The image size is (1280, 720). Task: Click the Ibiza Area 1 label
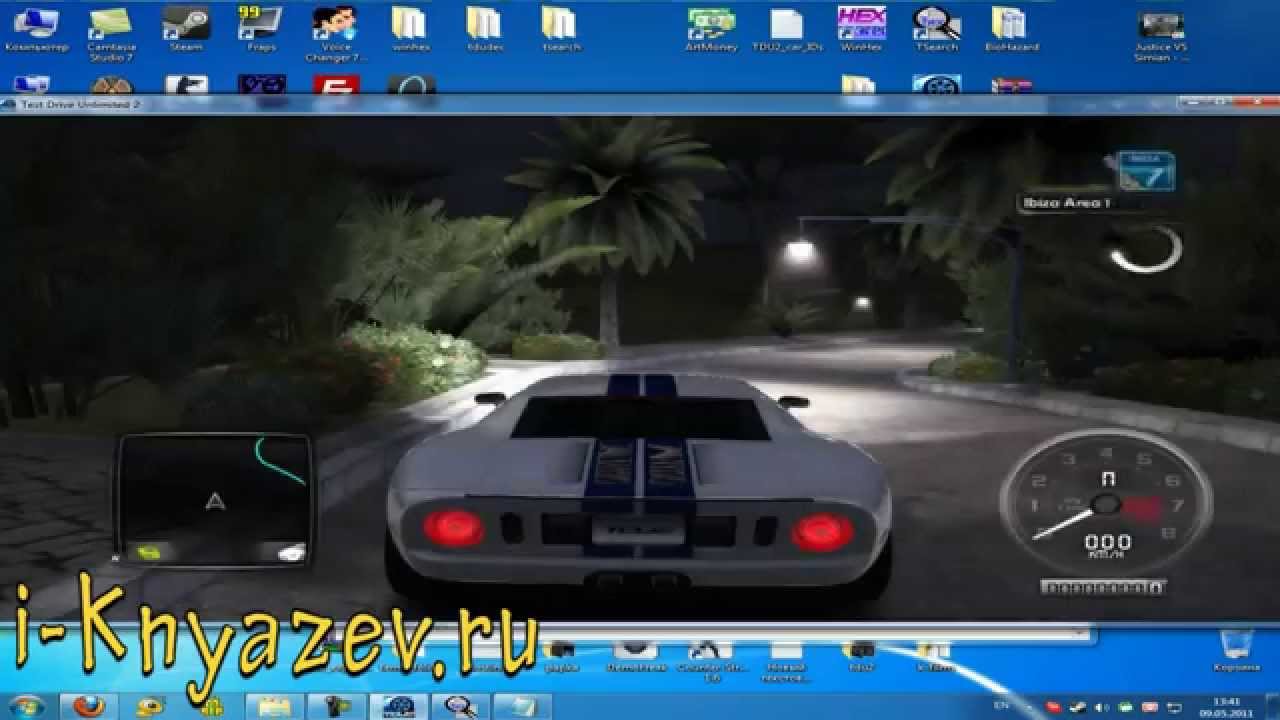pos(1066,203)
